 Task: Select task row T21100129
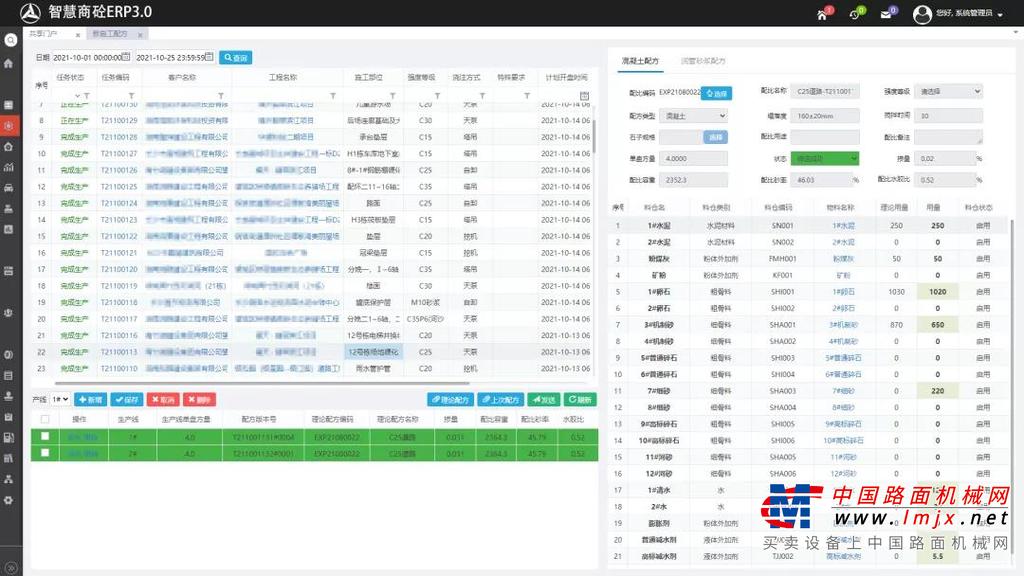312,121
